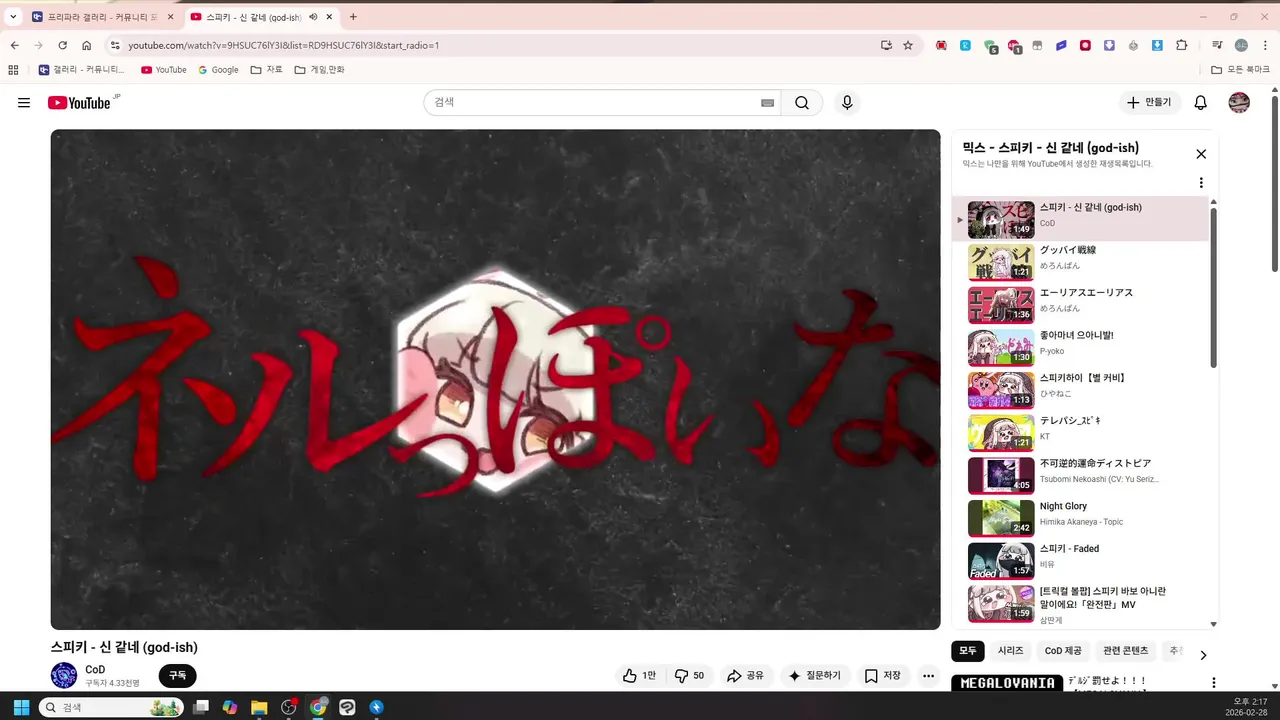Go to YouTube home via the logo
Image resolution: width=1280 pixels, height=720 pixels.
pyautogui.click(x=79, y=103)
